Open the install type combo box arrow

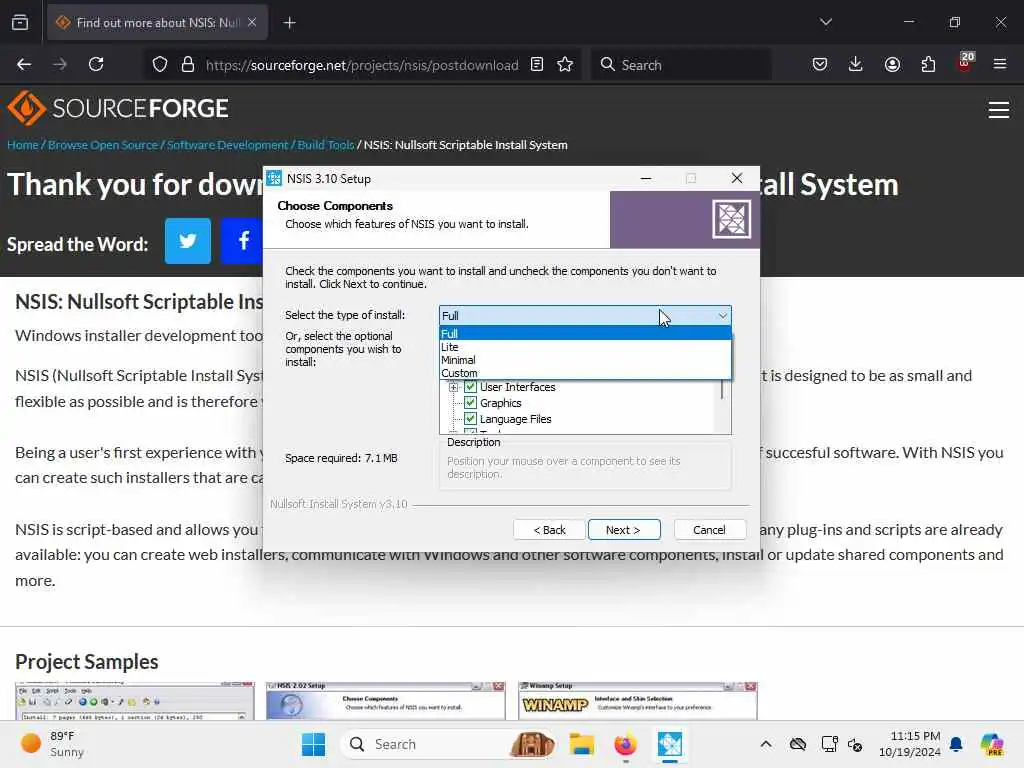point(722,315)
